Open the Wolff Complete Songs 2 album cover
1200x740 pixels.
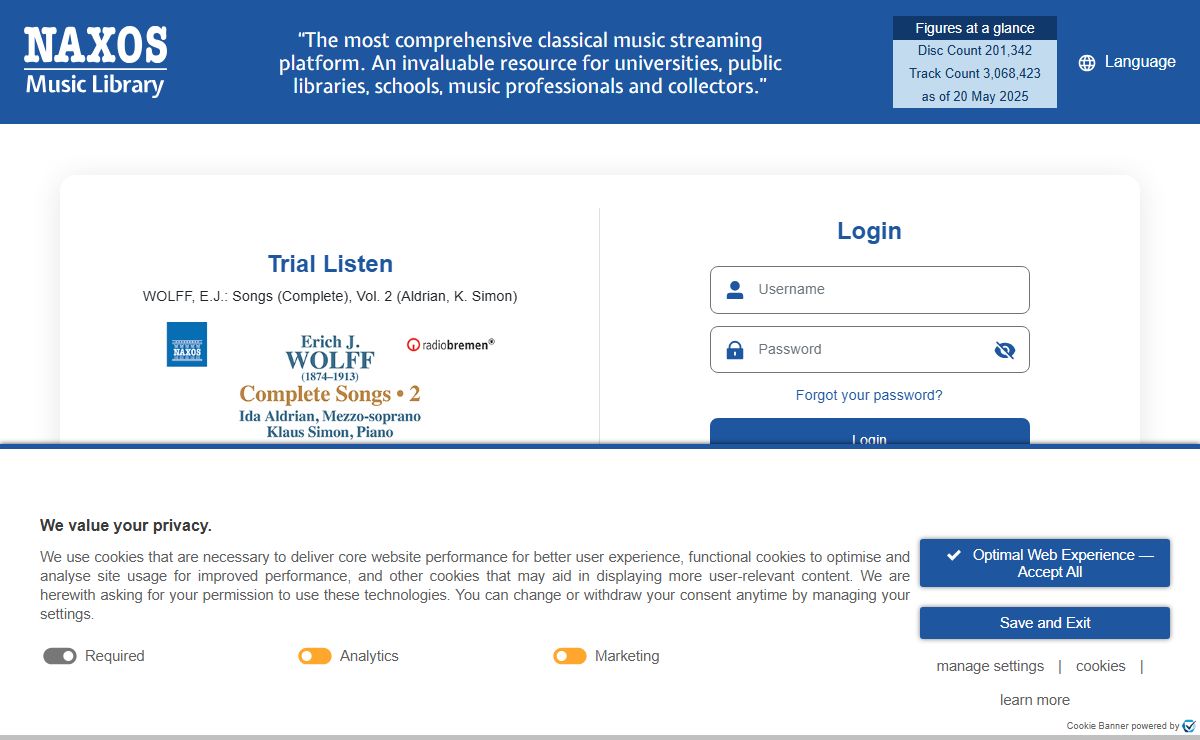point(330,383)
